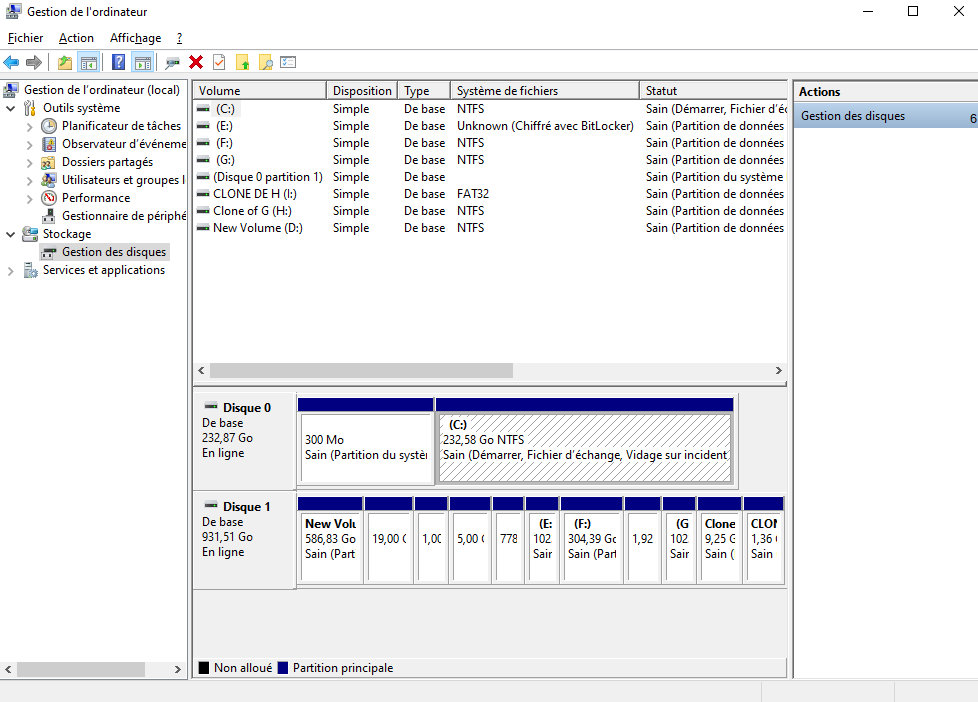Expand the Planificateur de tâches node
Image resolution: width=978 pixels, height=702 pixels.
pyautogui.click(x=29, y=126)
